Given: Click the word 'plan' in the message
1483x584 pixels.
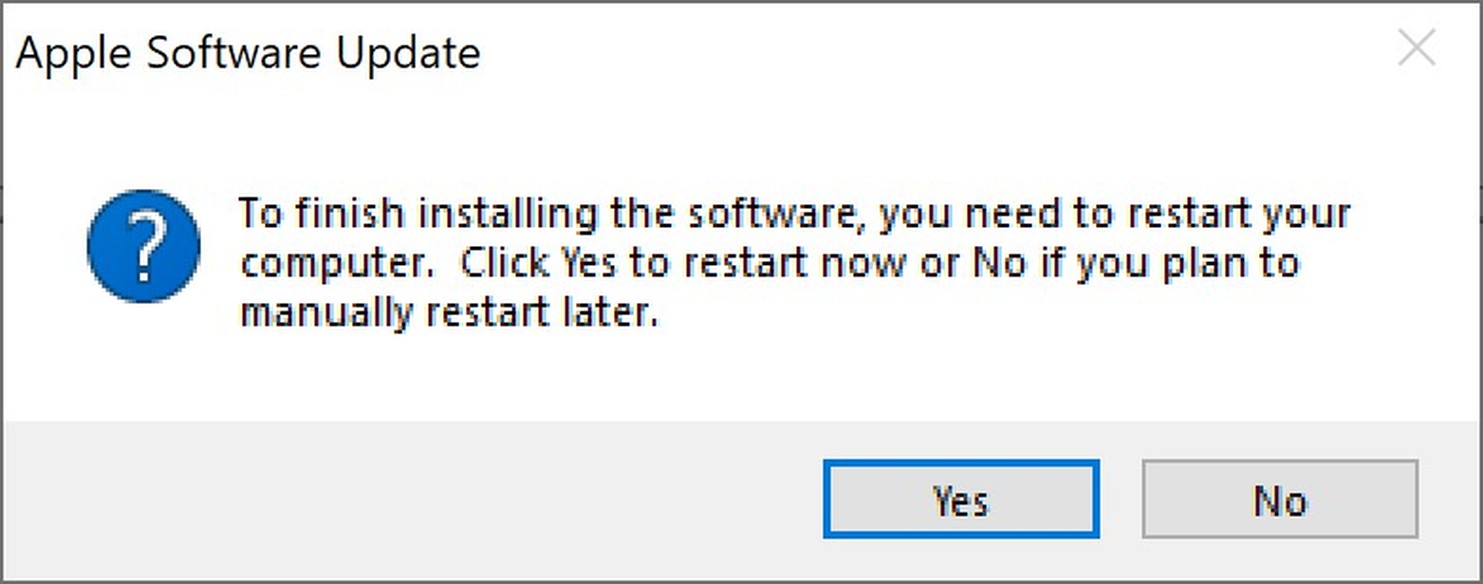Looking at the screenshot, I should coord(1195,265).
